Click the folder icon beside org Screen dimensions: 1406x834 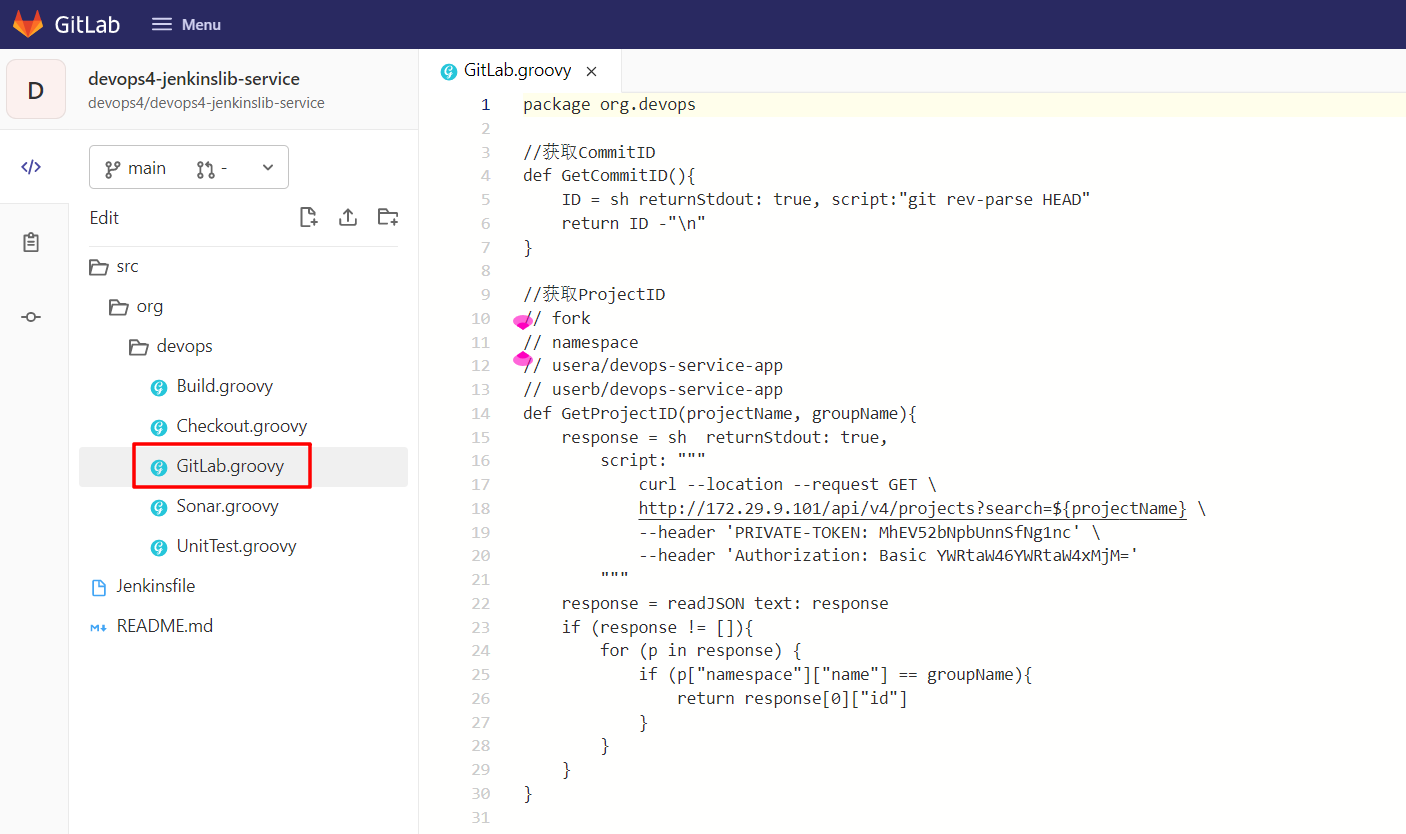coord(118,307)
